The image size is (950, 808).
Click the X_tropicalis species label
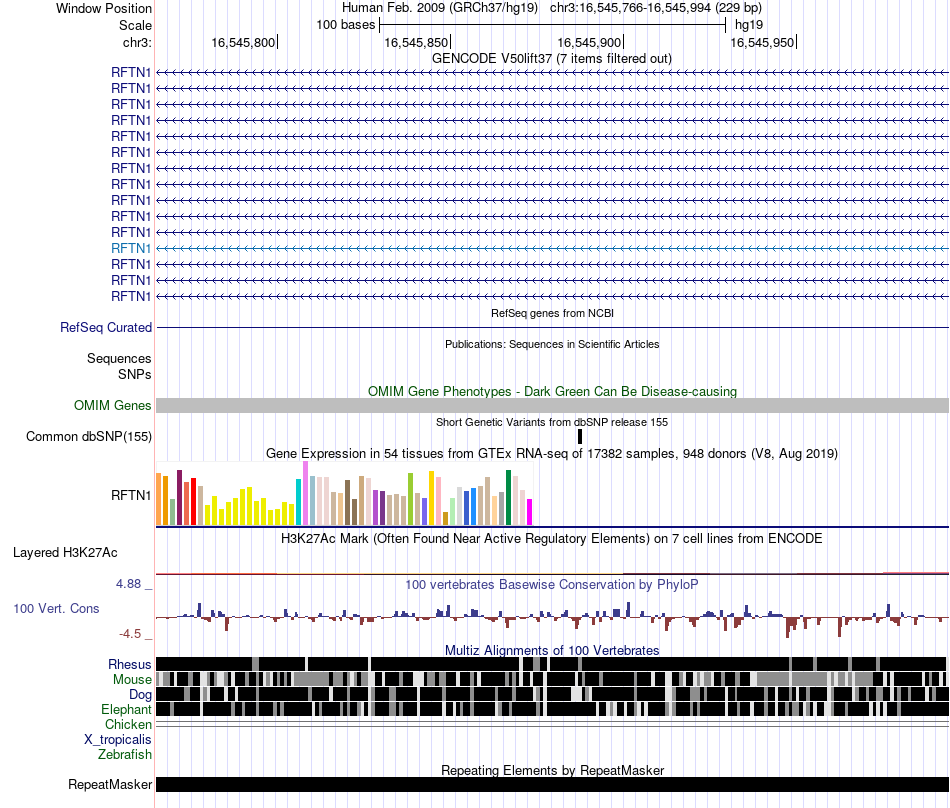(x=118, y=740)
